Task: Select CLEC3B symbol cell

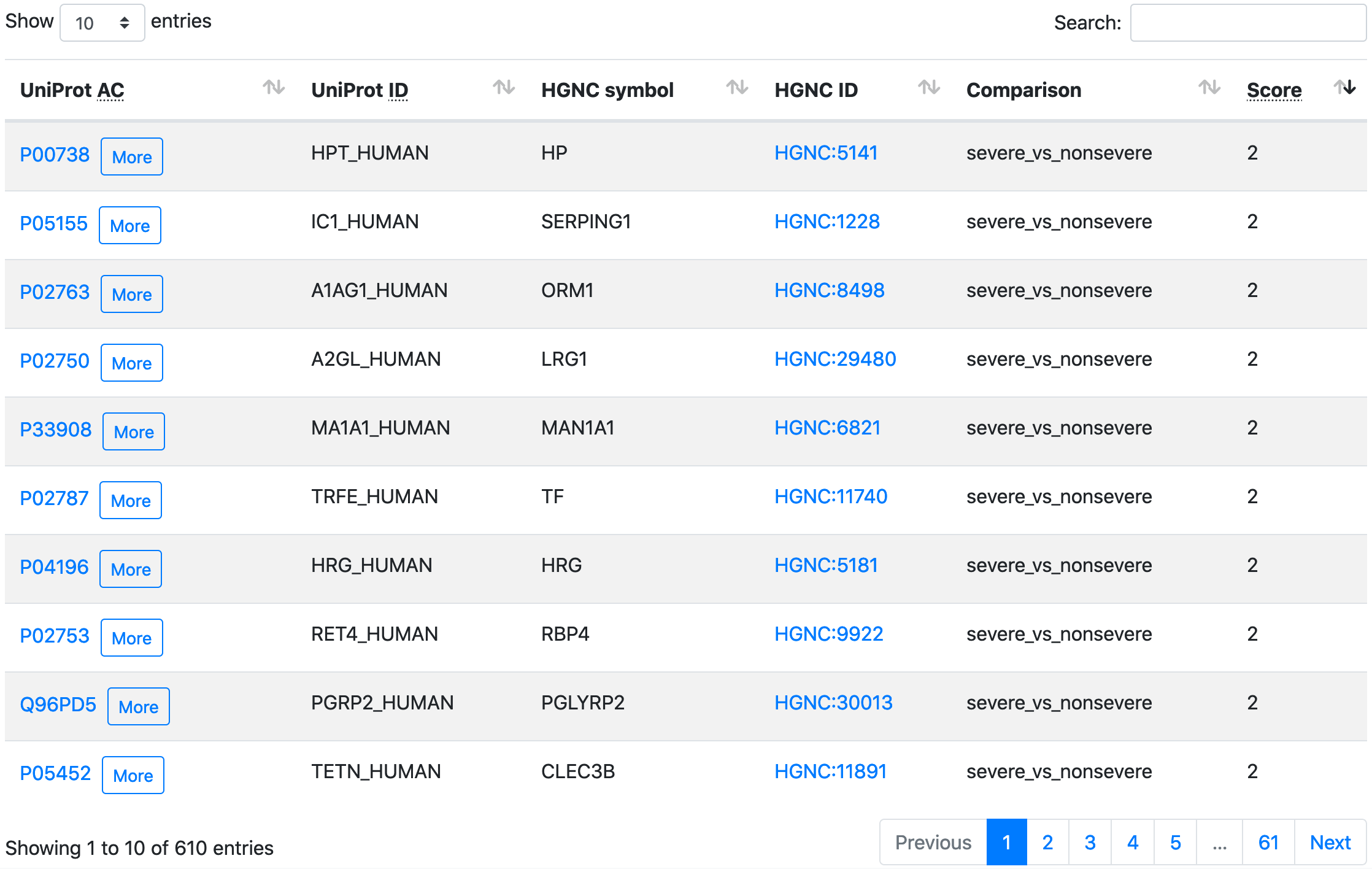Action: pos(578,771)
